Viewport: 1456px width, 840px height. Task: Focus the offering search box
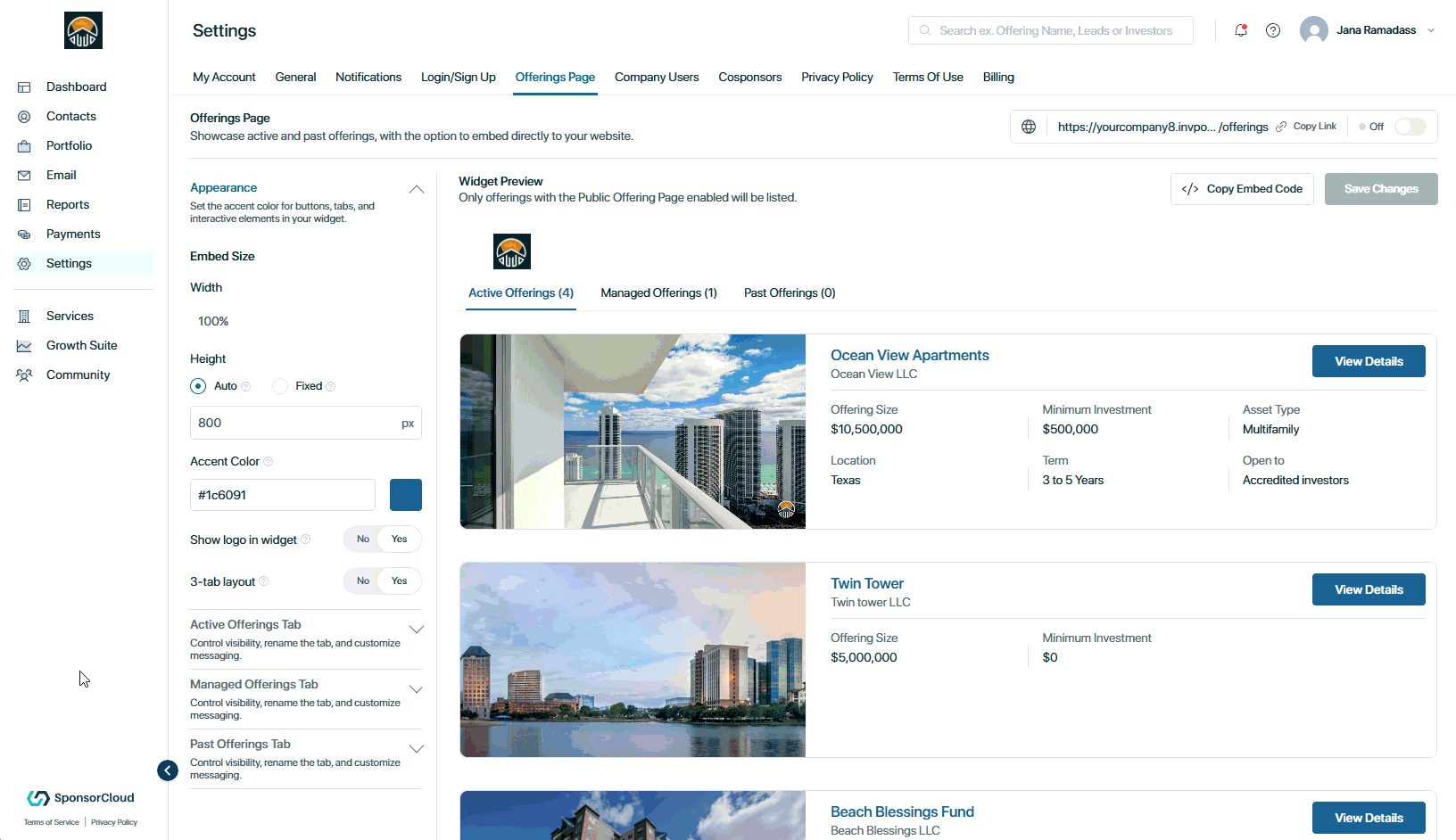point(1051,30)
